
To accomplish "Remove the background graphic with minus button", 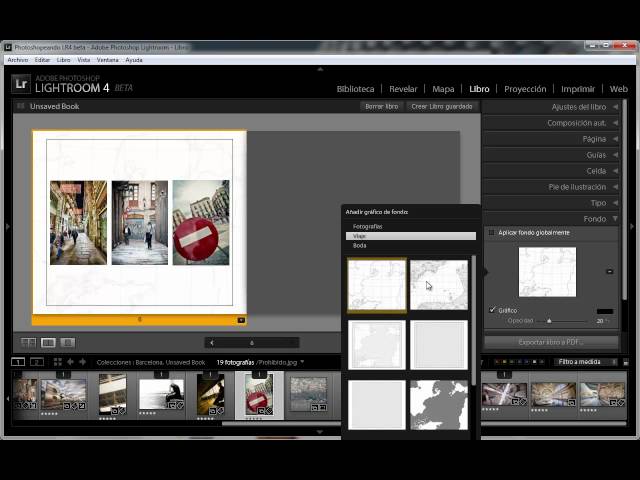I will point(609,271).
